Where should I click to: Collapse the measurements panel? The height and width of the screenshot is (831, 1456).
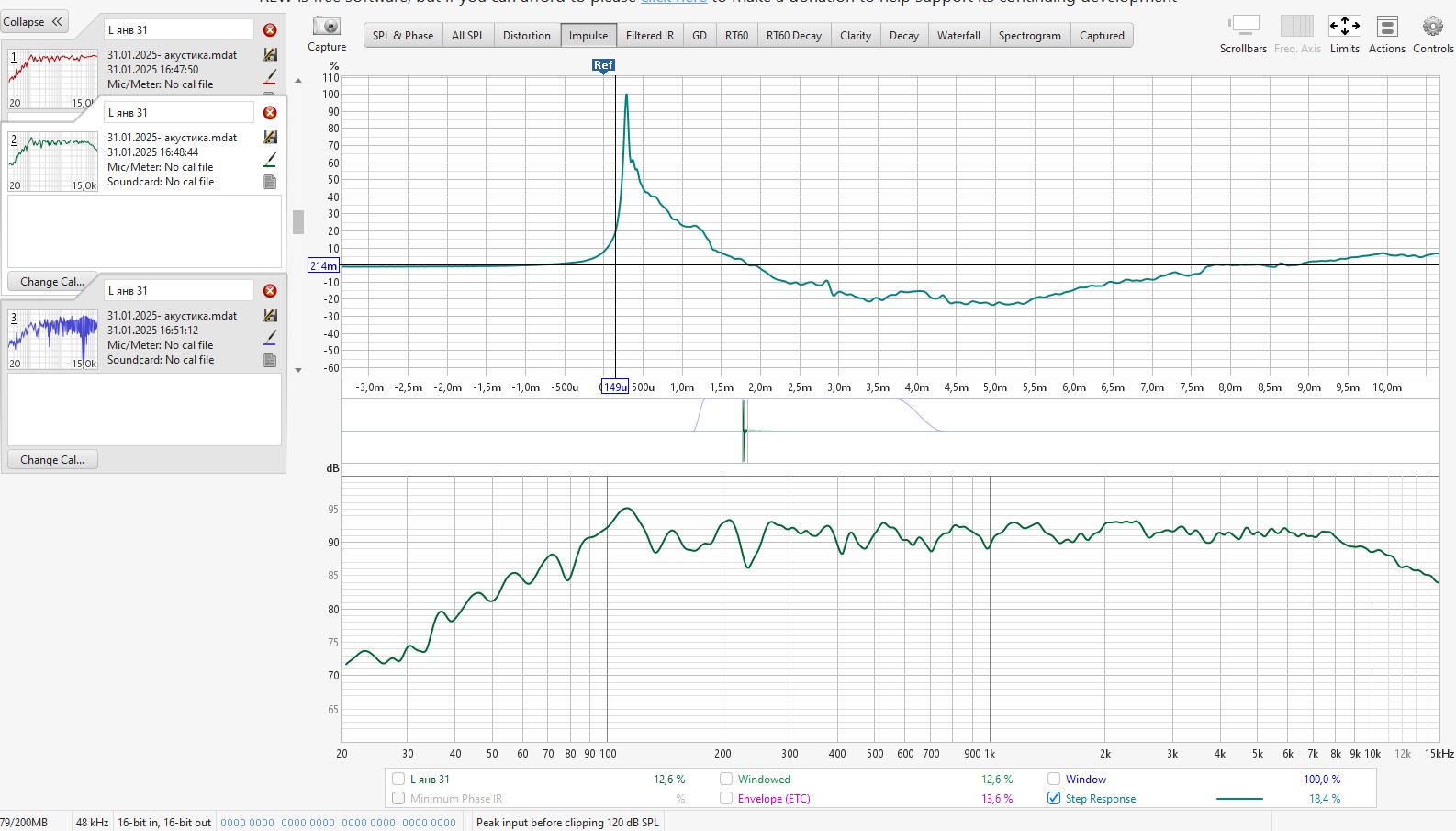tap(33, 22)
